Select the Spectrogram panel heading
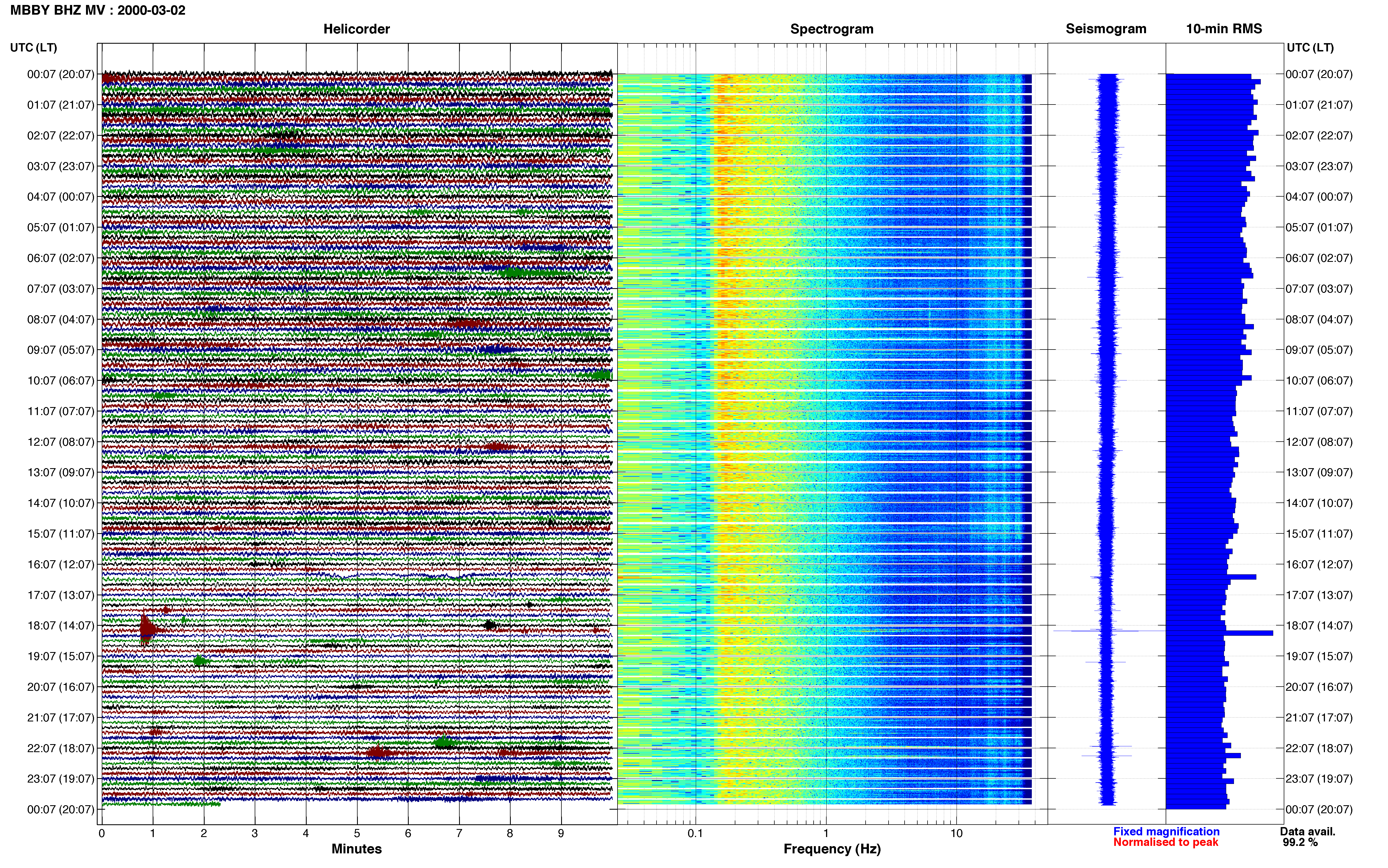Screen dimensions: 1388x868 (832, 29)
